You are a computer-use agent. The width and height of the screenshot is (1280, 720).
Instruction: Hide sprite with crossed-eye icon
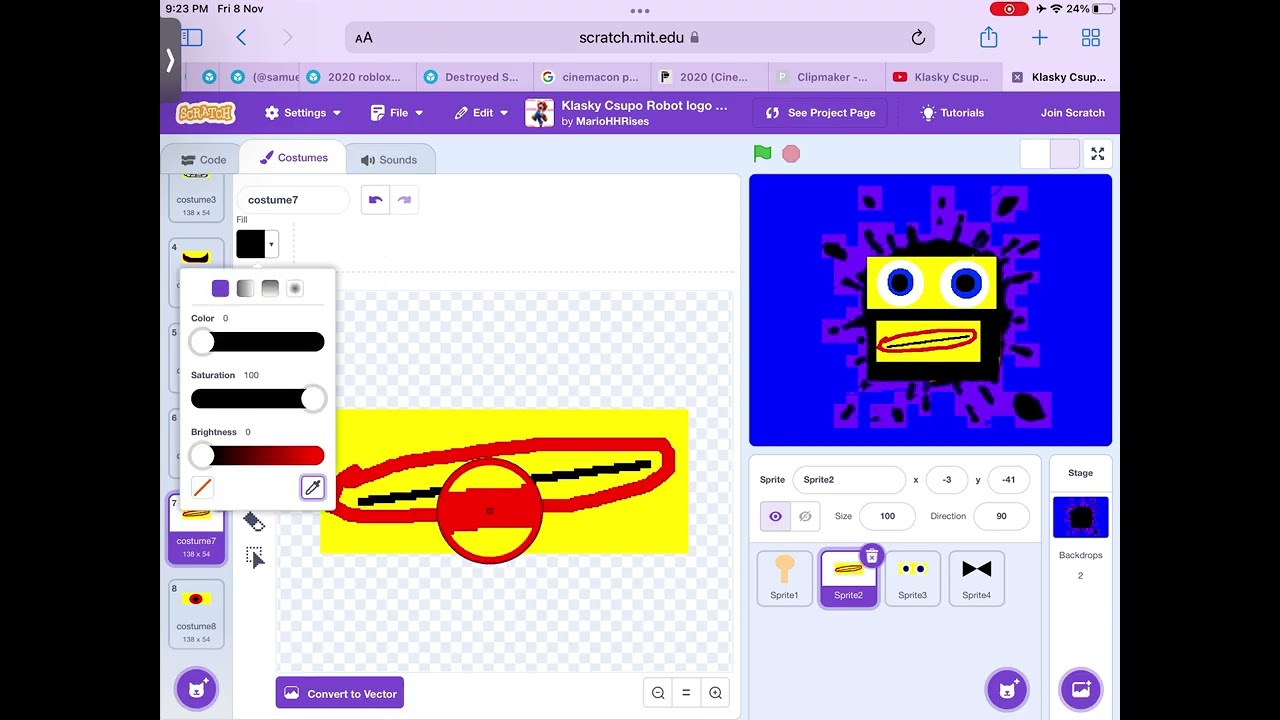coord(805,516)
